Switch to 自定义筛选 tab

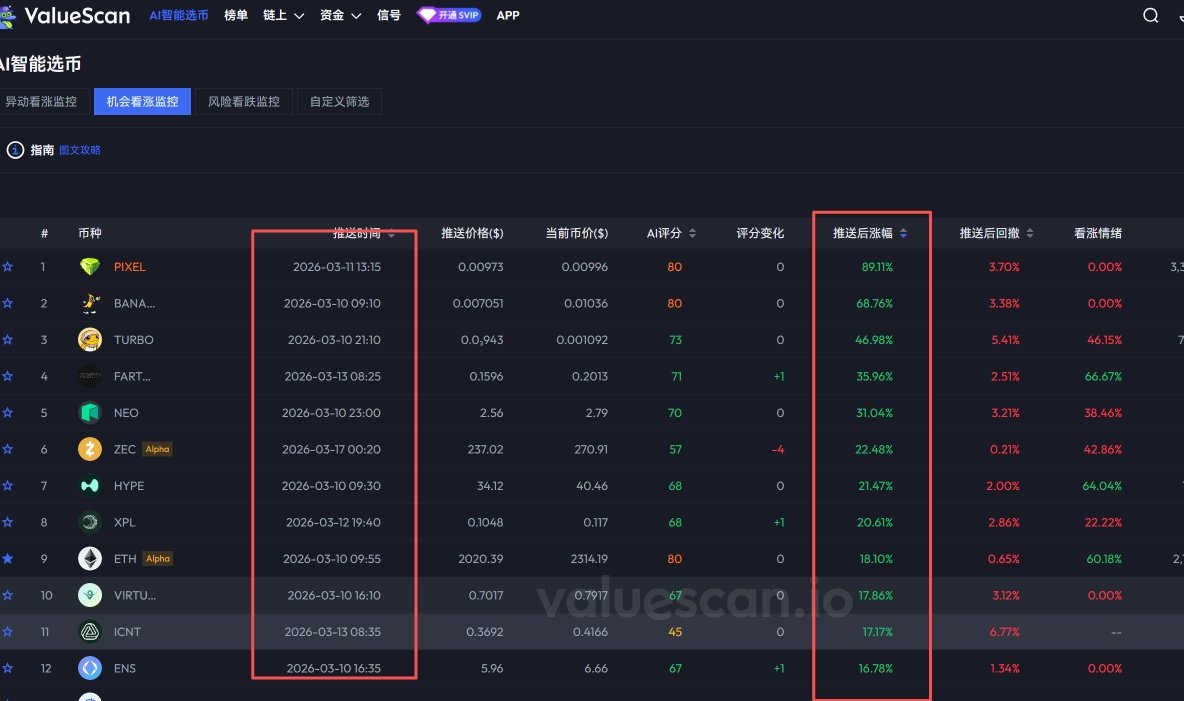339,101
